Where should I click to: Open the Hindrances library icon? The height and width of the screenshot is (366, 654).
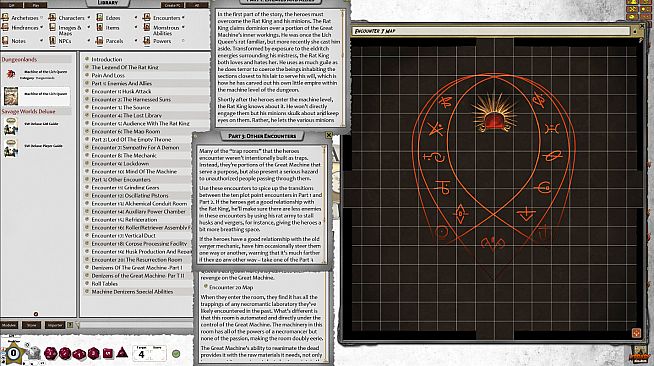coord(5,27)
